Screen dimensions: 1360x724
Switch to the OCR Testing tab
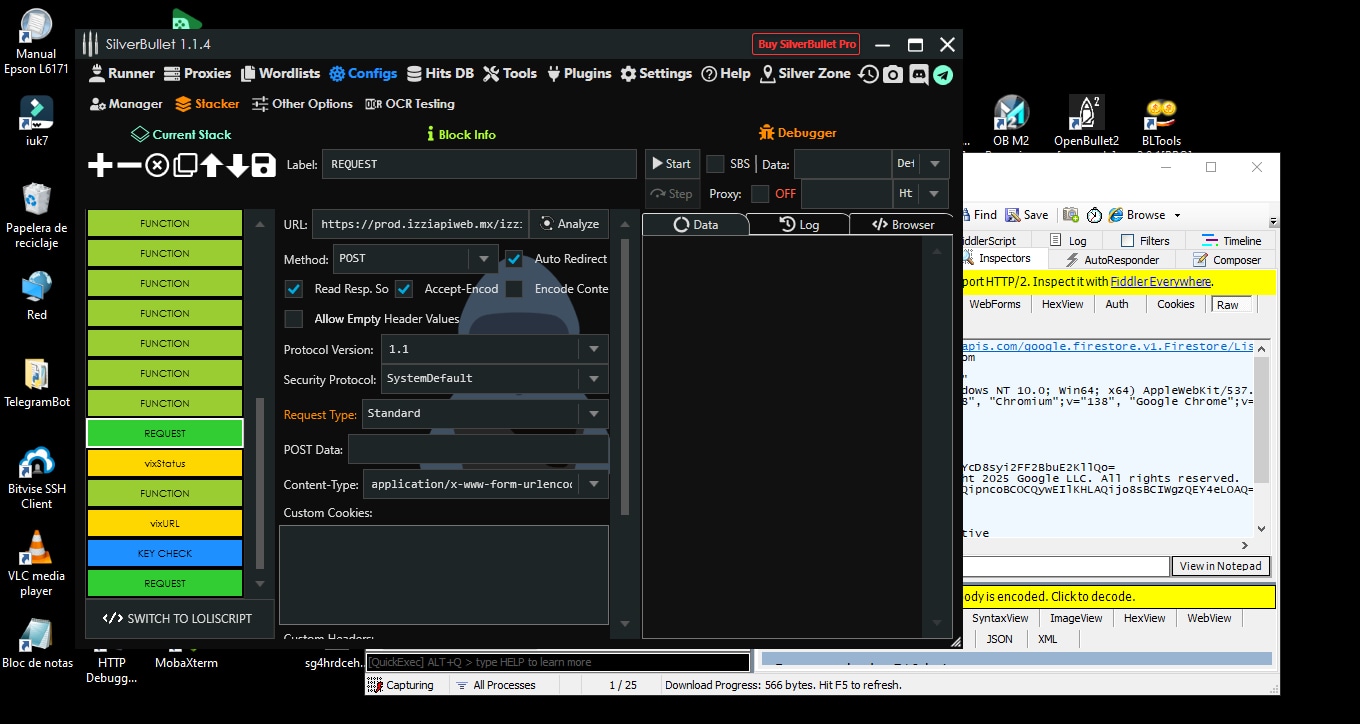pyautogui.click(x=410, y=104)
